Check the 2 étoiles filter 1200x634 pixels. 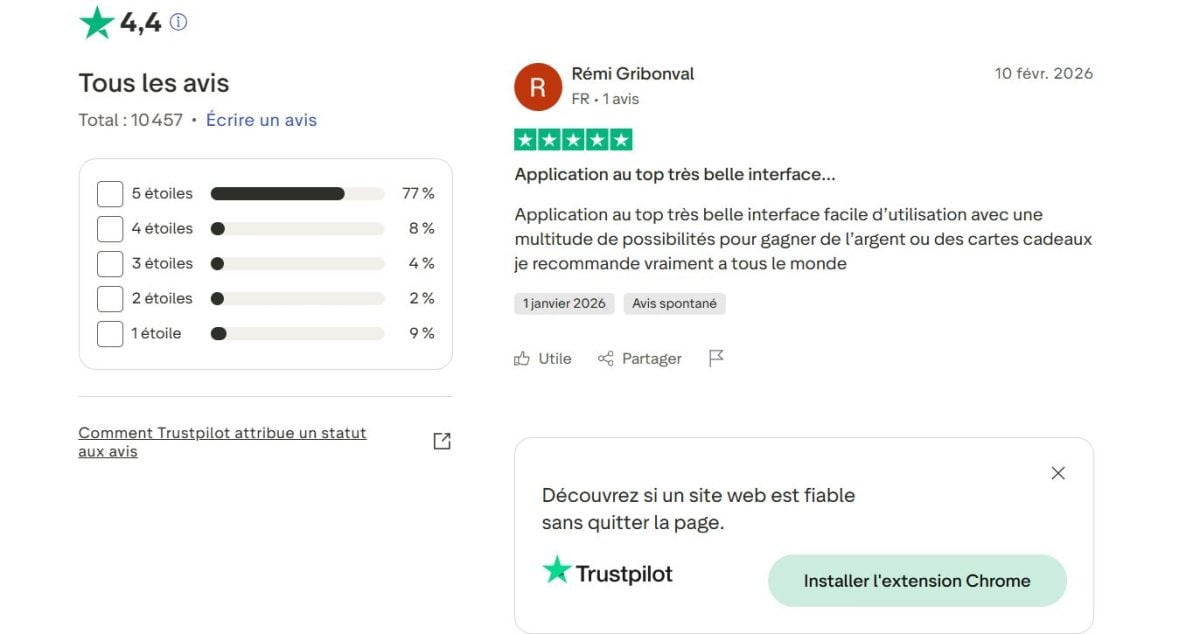pos(110,298)
